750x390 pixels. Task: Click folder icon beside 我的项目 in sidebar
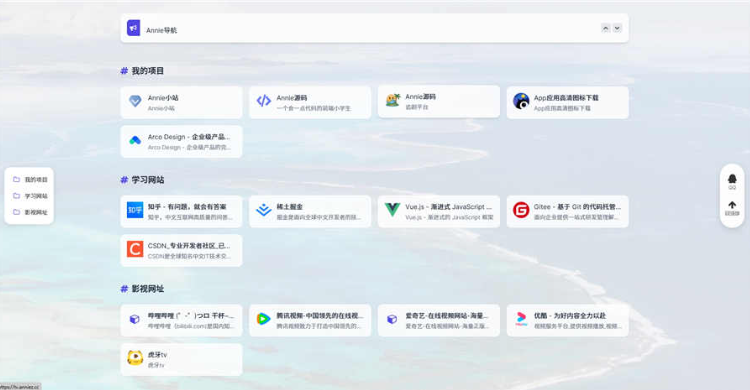point(16,179)
